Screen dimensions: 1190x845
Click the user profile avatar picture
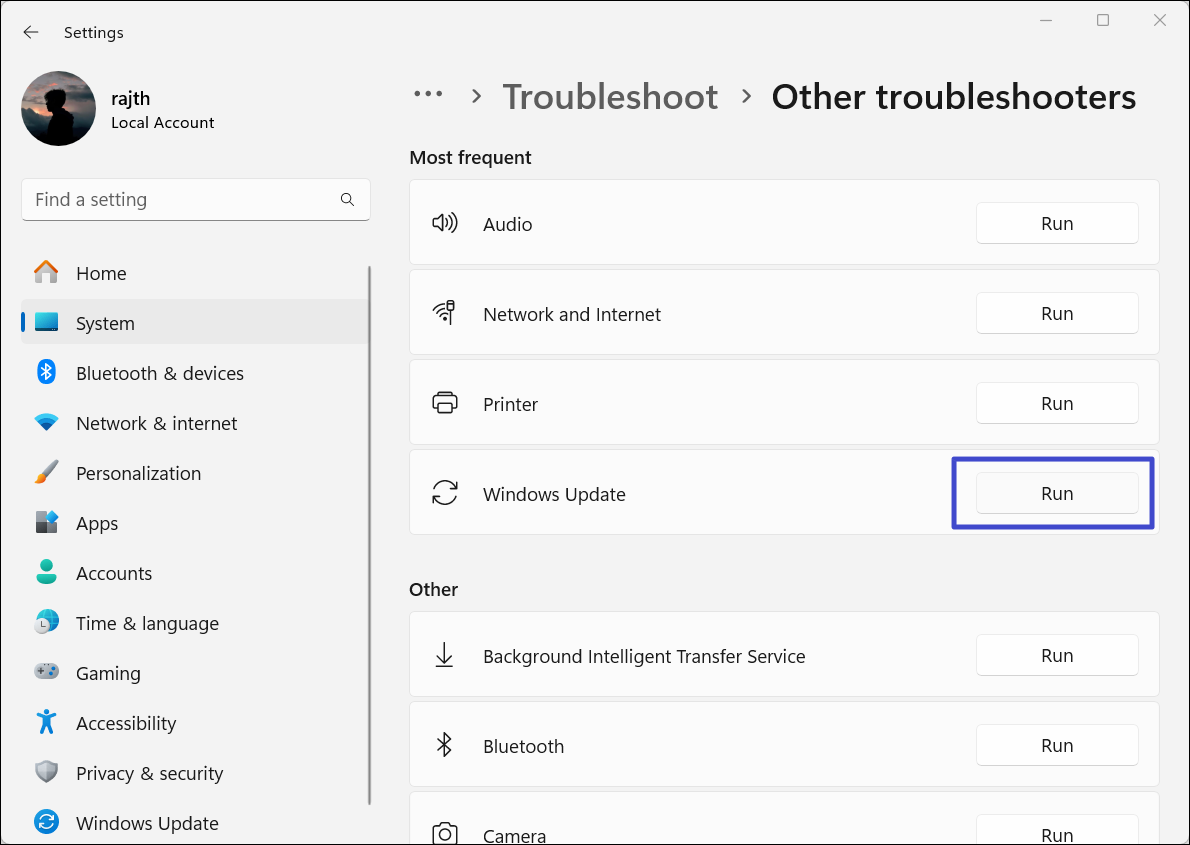click(x=58, y=108)
